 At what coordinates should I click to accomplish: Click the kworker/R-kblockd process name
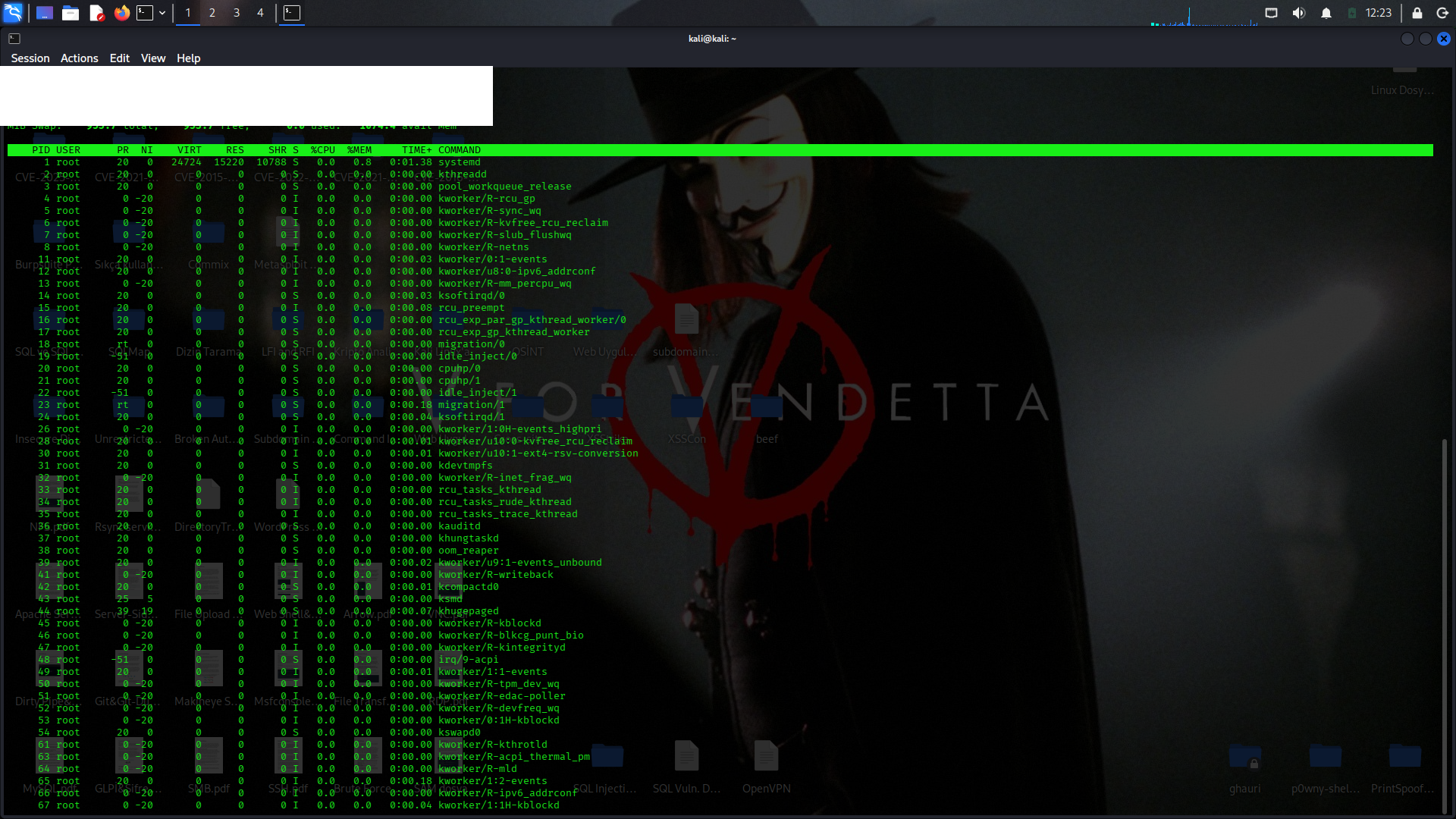point(490,623)
